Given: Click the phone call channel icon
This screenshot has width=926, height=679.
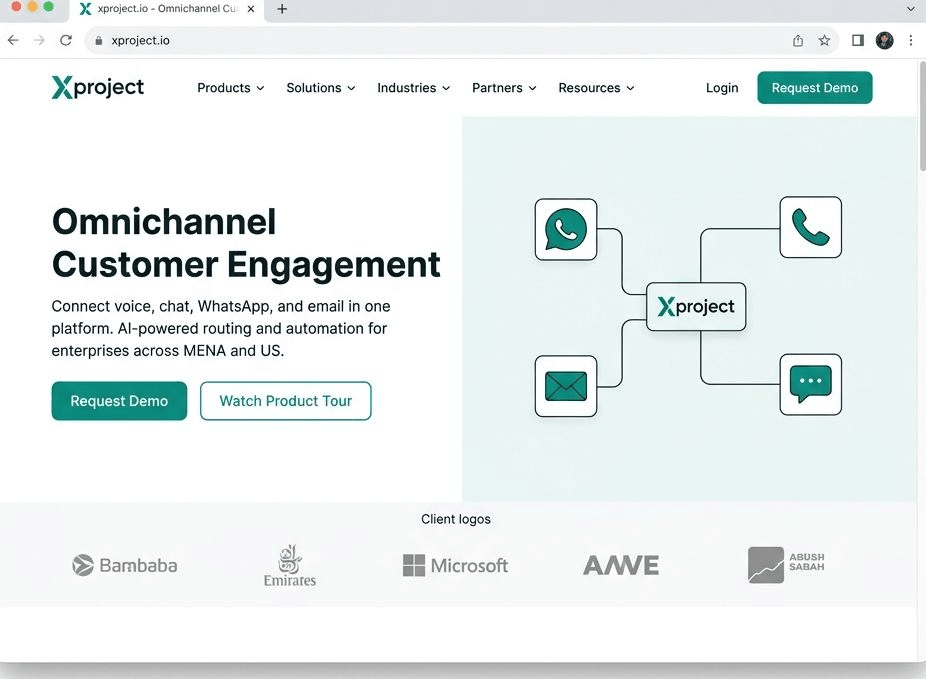Looking at the screenshot, I should click(x=810, y=227).
